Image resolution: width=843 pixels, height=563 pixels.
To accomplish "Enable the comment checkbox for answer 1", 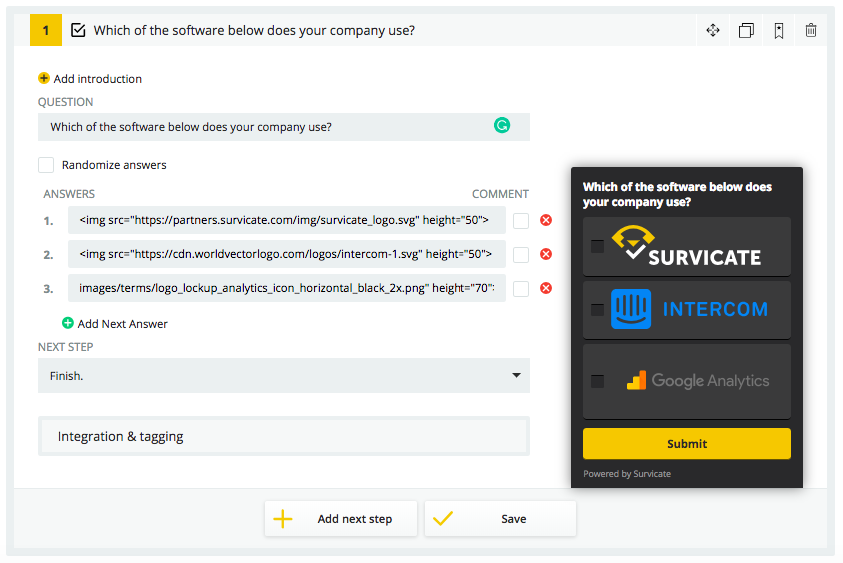I will (x=521, y=220).
